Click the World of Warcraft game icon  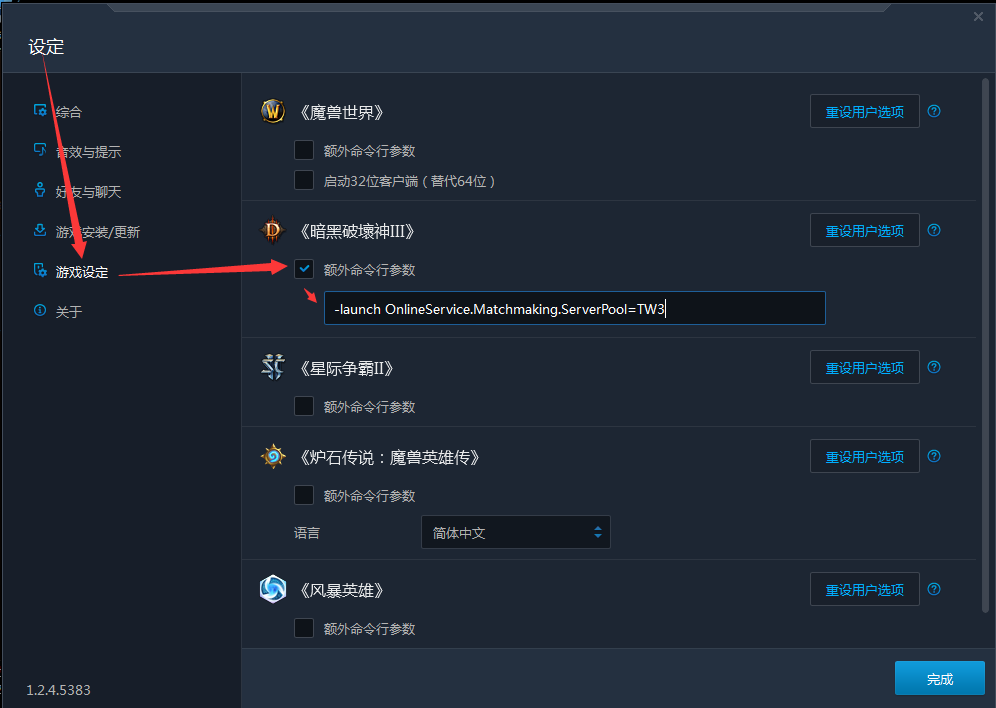pyautogui.click(x=273, y=112)
